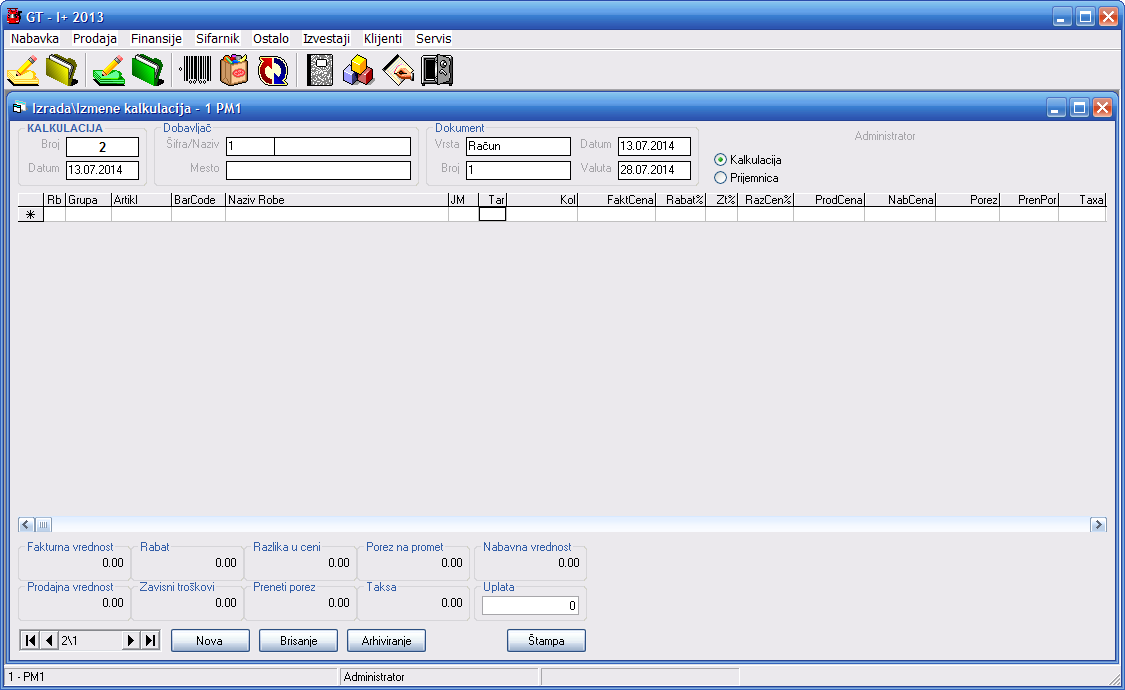Click the Uplata input field
Viewport: 1125px width, 690px height.
(x=530, y=606)
